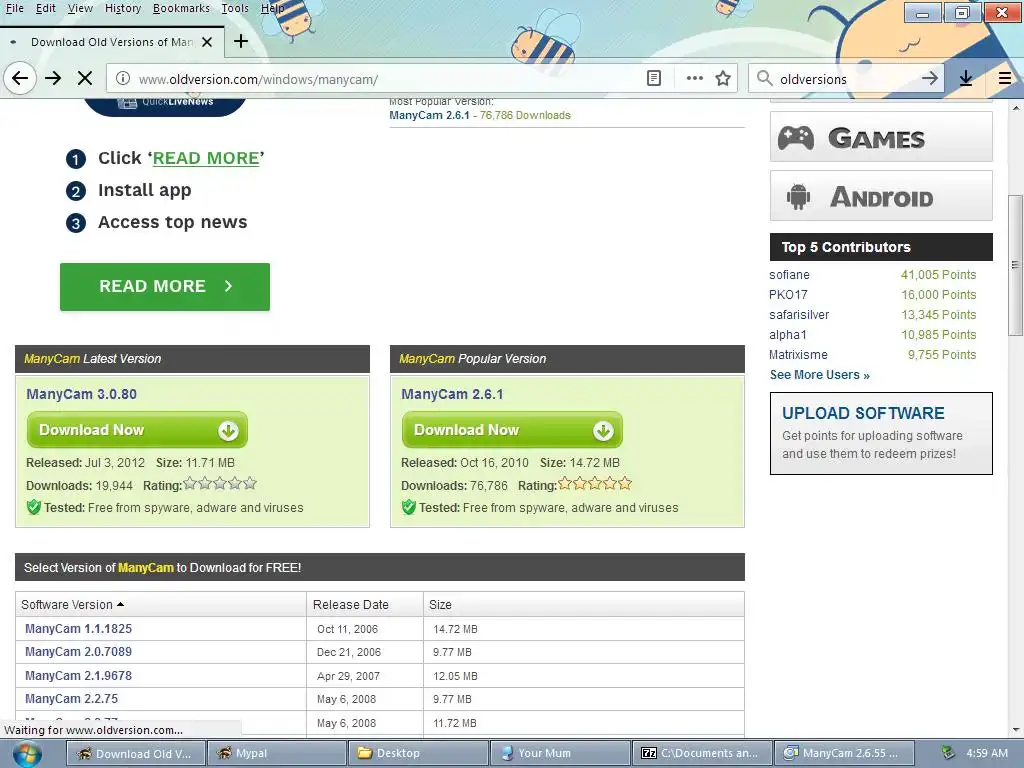Toggle reader view icon
1024x768 pixels.
click(654, 78)
